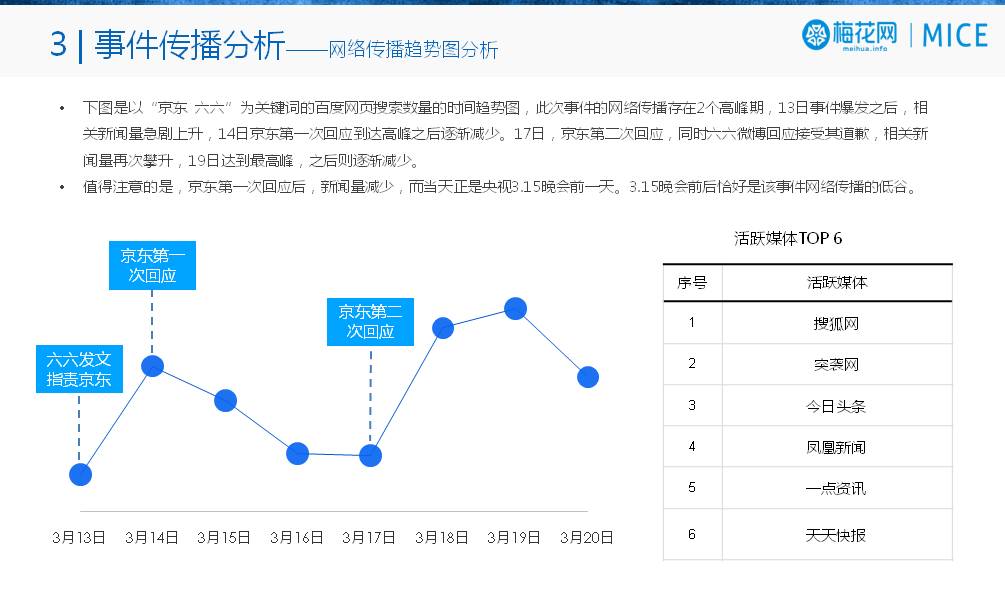This screenshot has height=610, width=1005.
Task: Click the 3月15日 axis label
Action: click(x=223, y=537)
